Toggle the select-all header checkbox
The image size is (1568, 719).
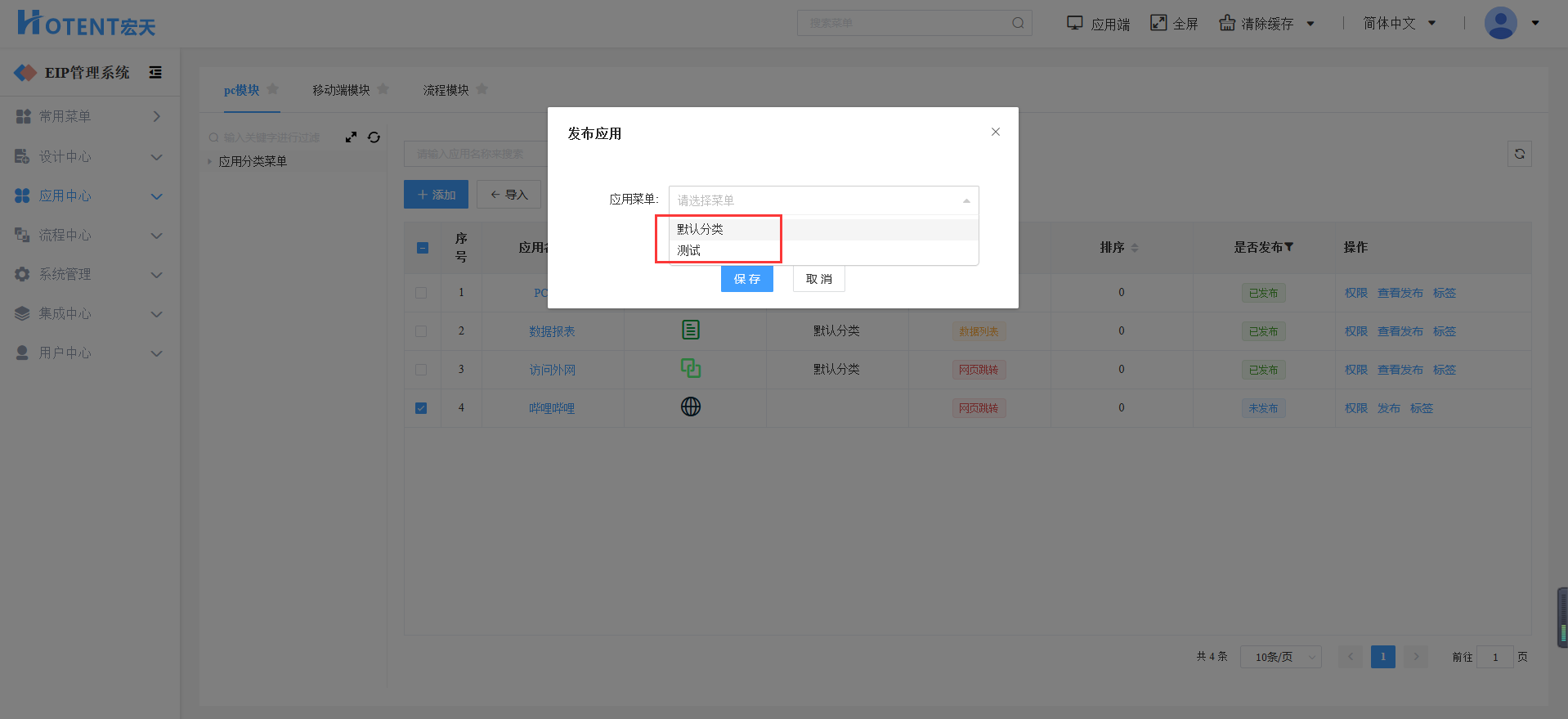pos(423,248)
